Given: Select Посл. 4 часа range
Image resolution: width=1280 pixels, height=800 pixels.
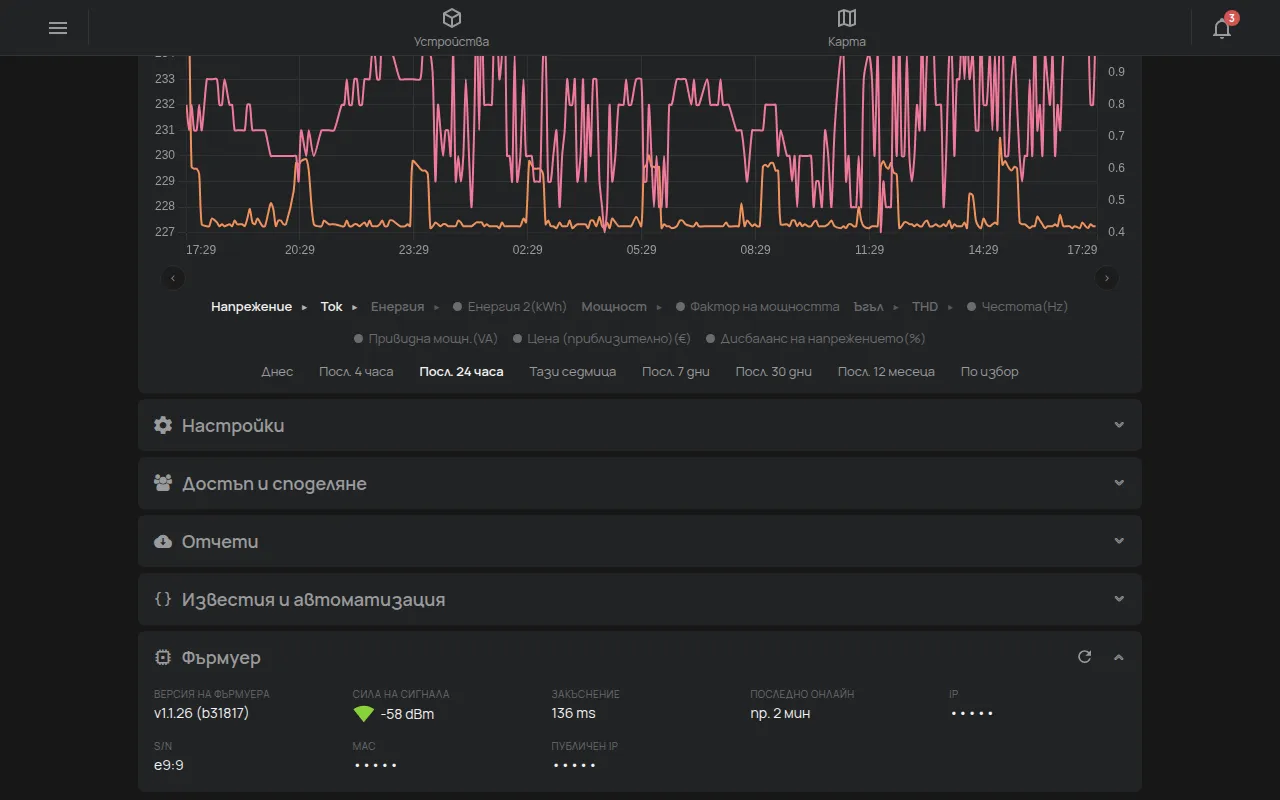Looking at the screenshot, I should pyautogui.click(x=356, y=372).
